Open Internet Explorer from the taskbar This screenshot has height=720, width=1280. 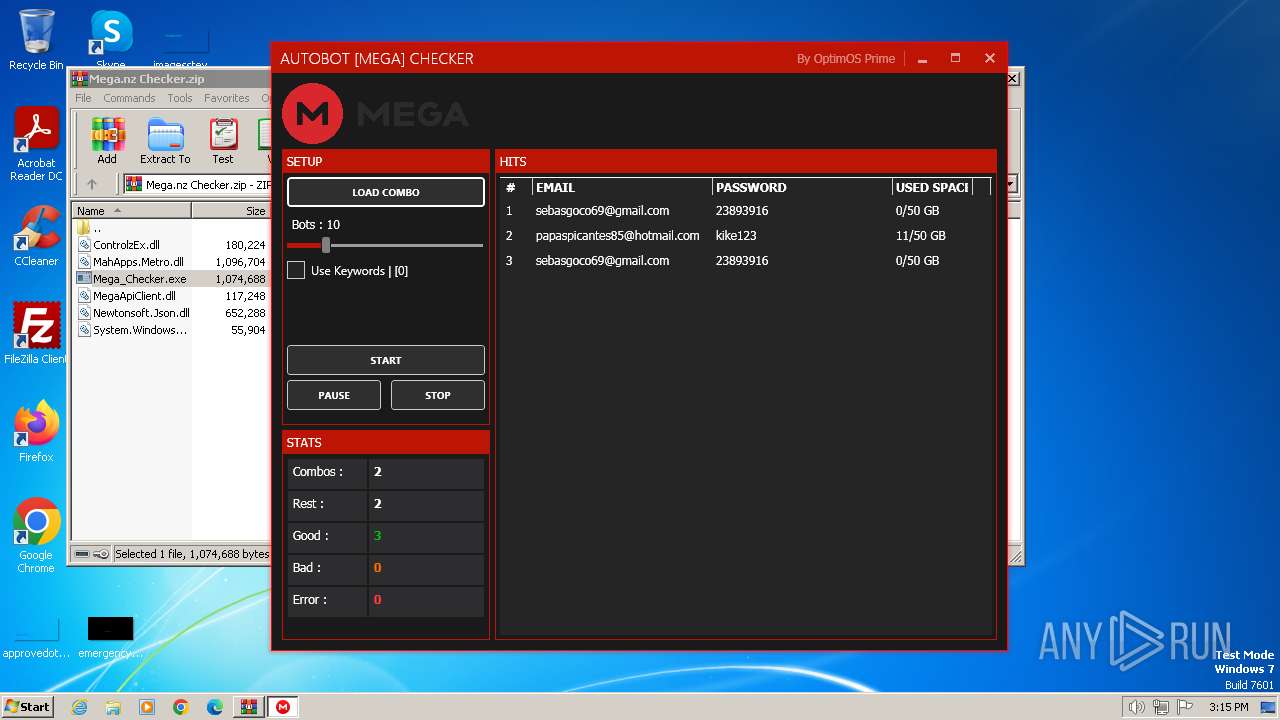pos(79,707)
